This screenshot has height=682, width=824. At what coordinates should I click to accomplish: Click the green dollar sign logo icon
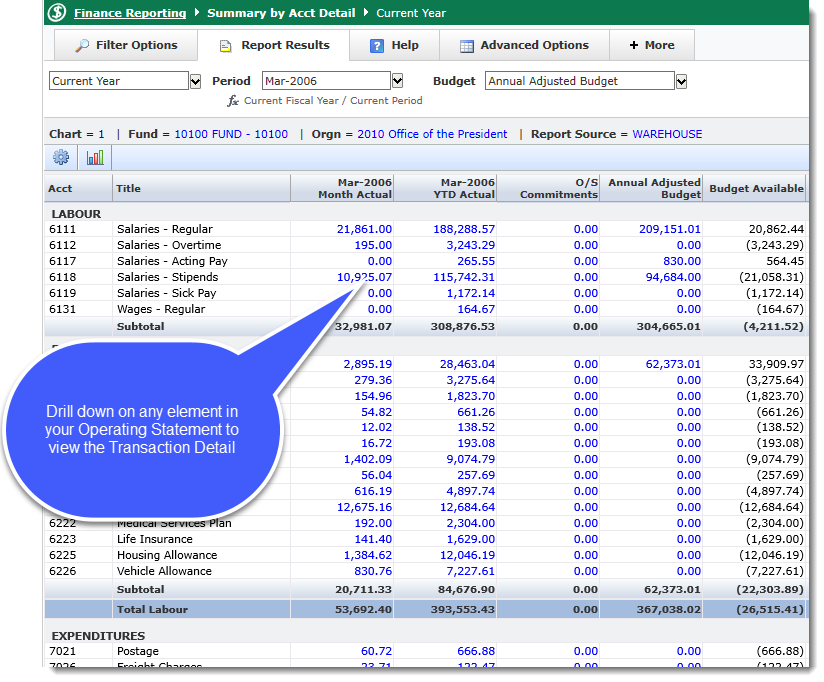coord(57,13)
